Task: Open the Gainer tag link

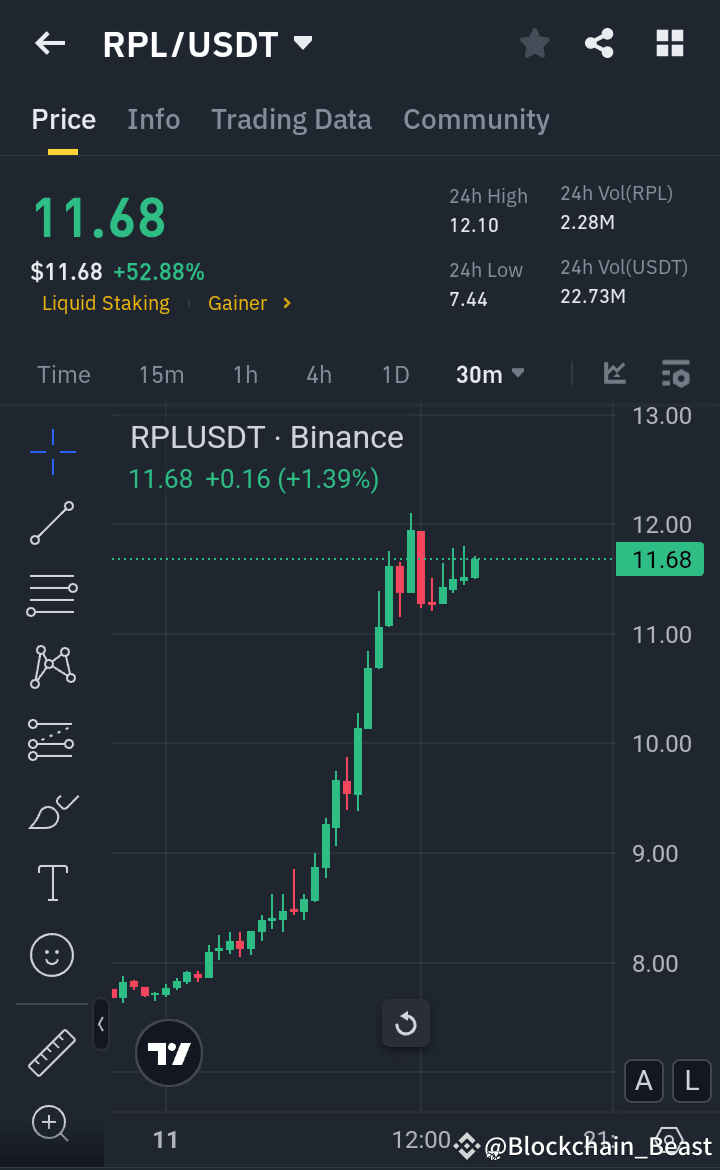Action: tap(249, 303)
